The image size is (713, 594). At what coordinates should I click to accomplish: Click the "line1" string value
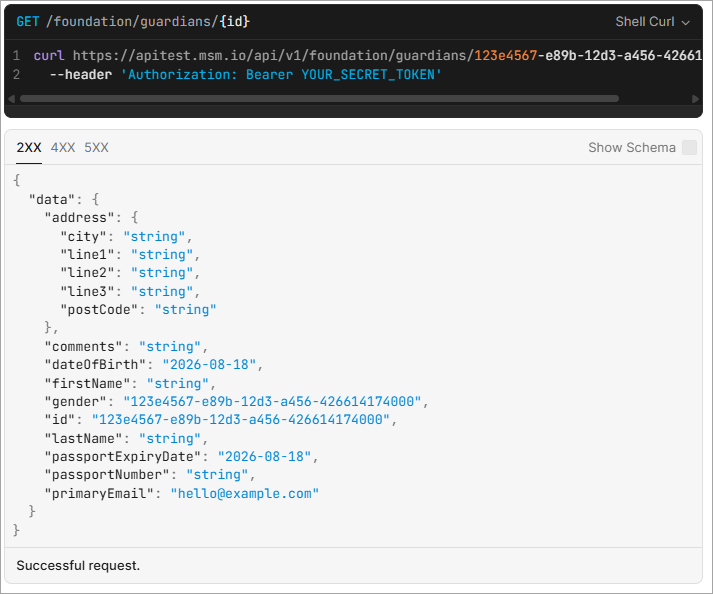[x=162, y=254]
